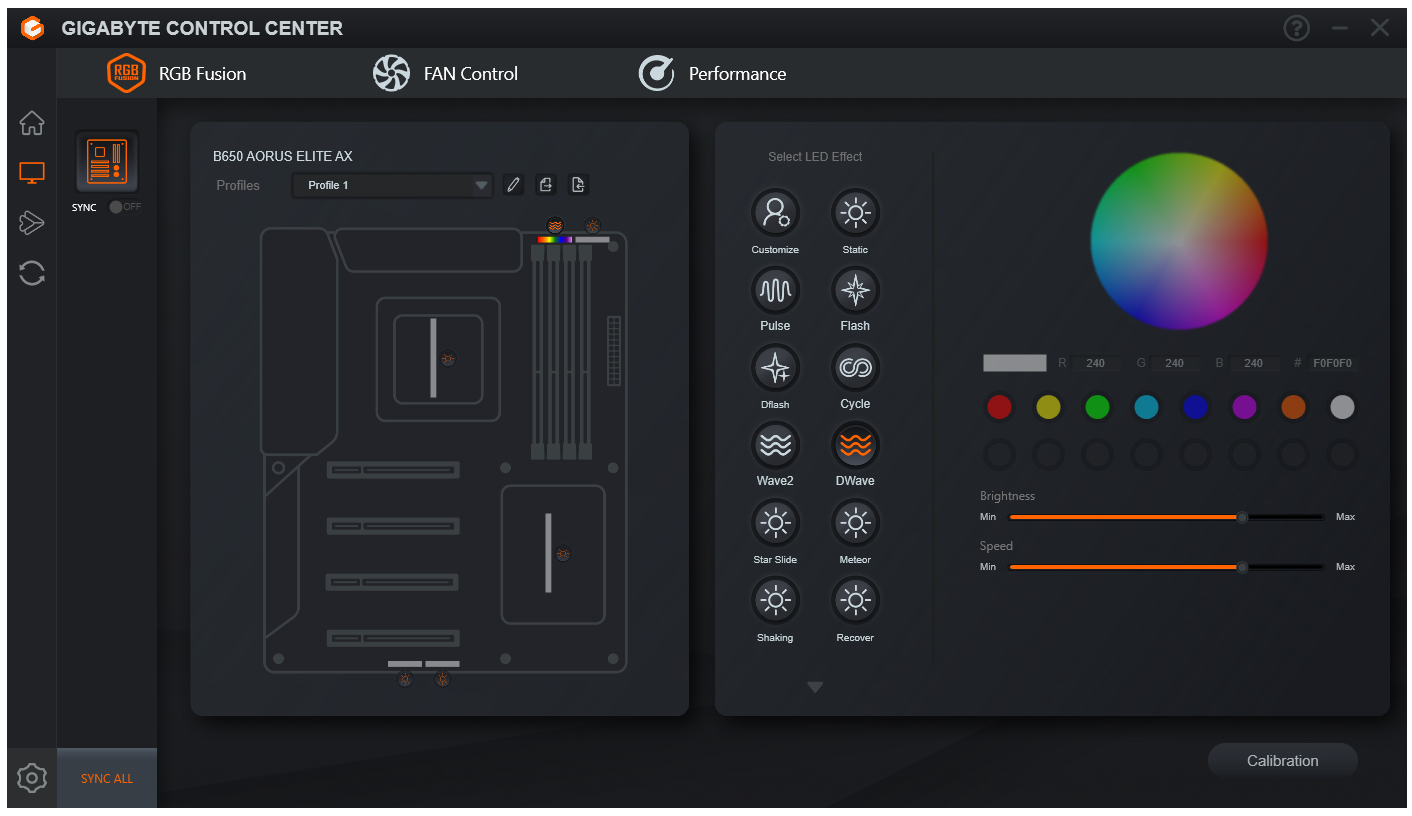This screenshot has height=816, width=1412.
Task: Click the hex color F0F0F0 field
Action: pyautogui.click(x=1333, y=363)
